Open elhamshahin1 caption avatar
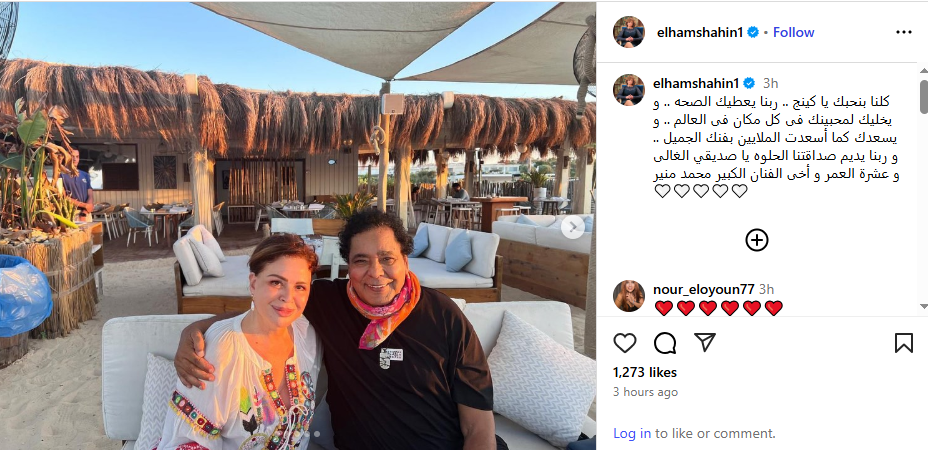The image size is (928, 450). pyautogui.click(x=629, y=90)
